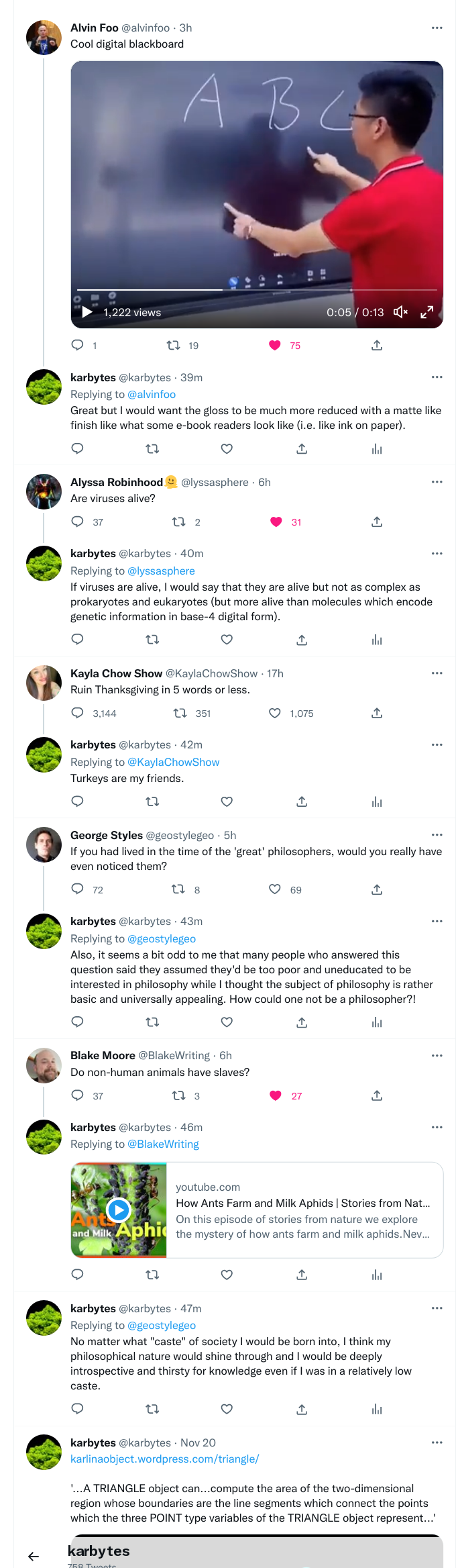The image size is (456, 1568).
Task: Share Alvin Foo's tweet
Action: tap(377, 345)
